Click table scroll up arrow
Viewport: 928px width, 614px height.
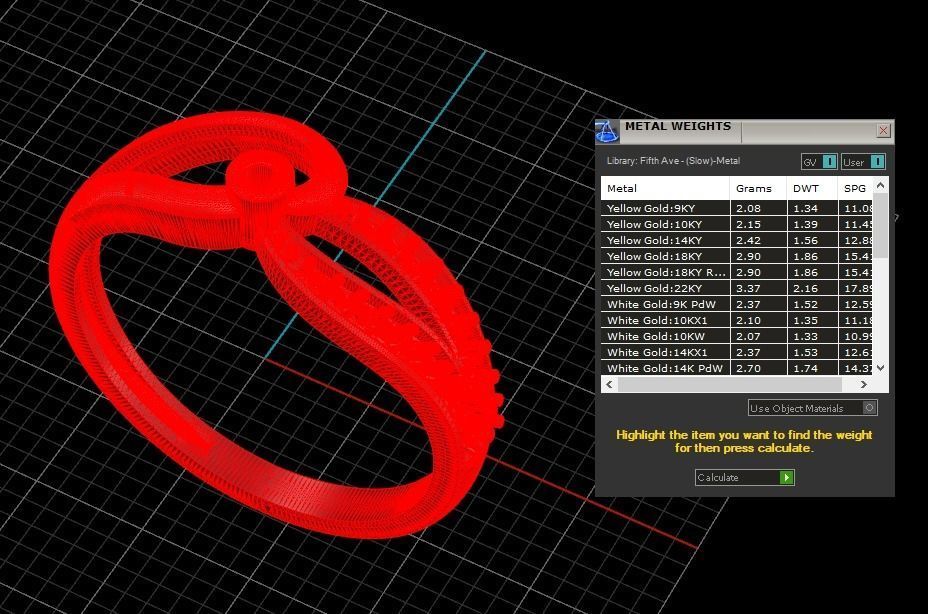(x=881, y=185)
